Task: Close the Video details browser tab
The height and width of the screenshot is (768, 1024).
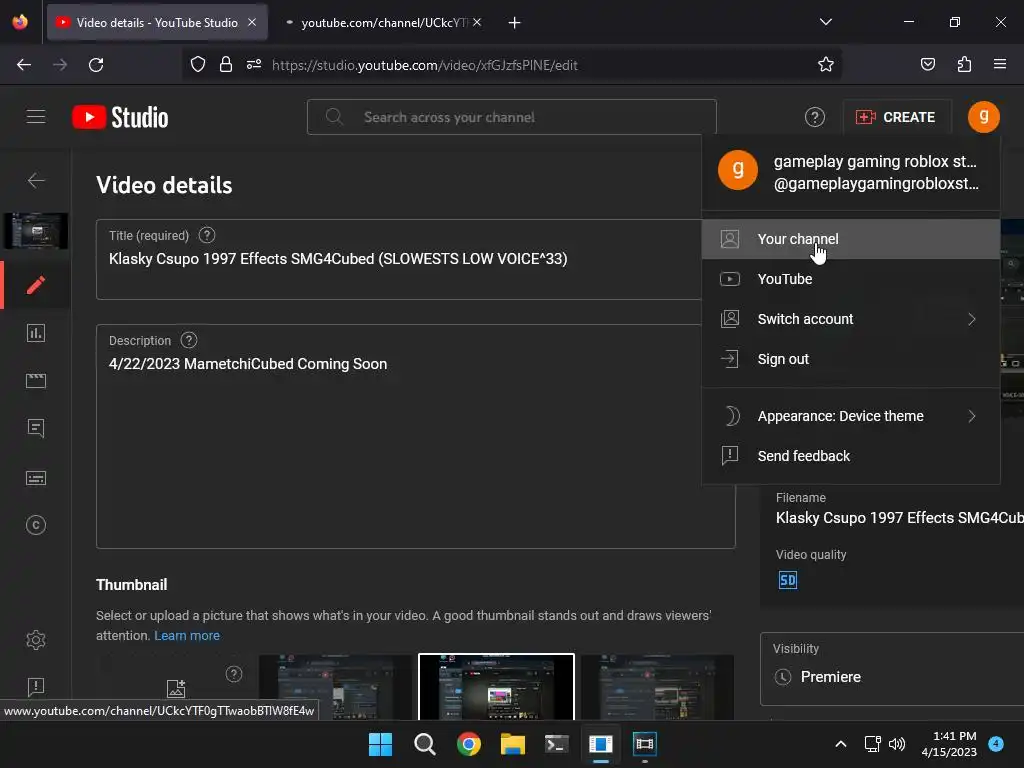Action: click(252, 22)
